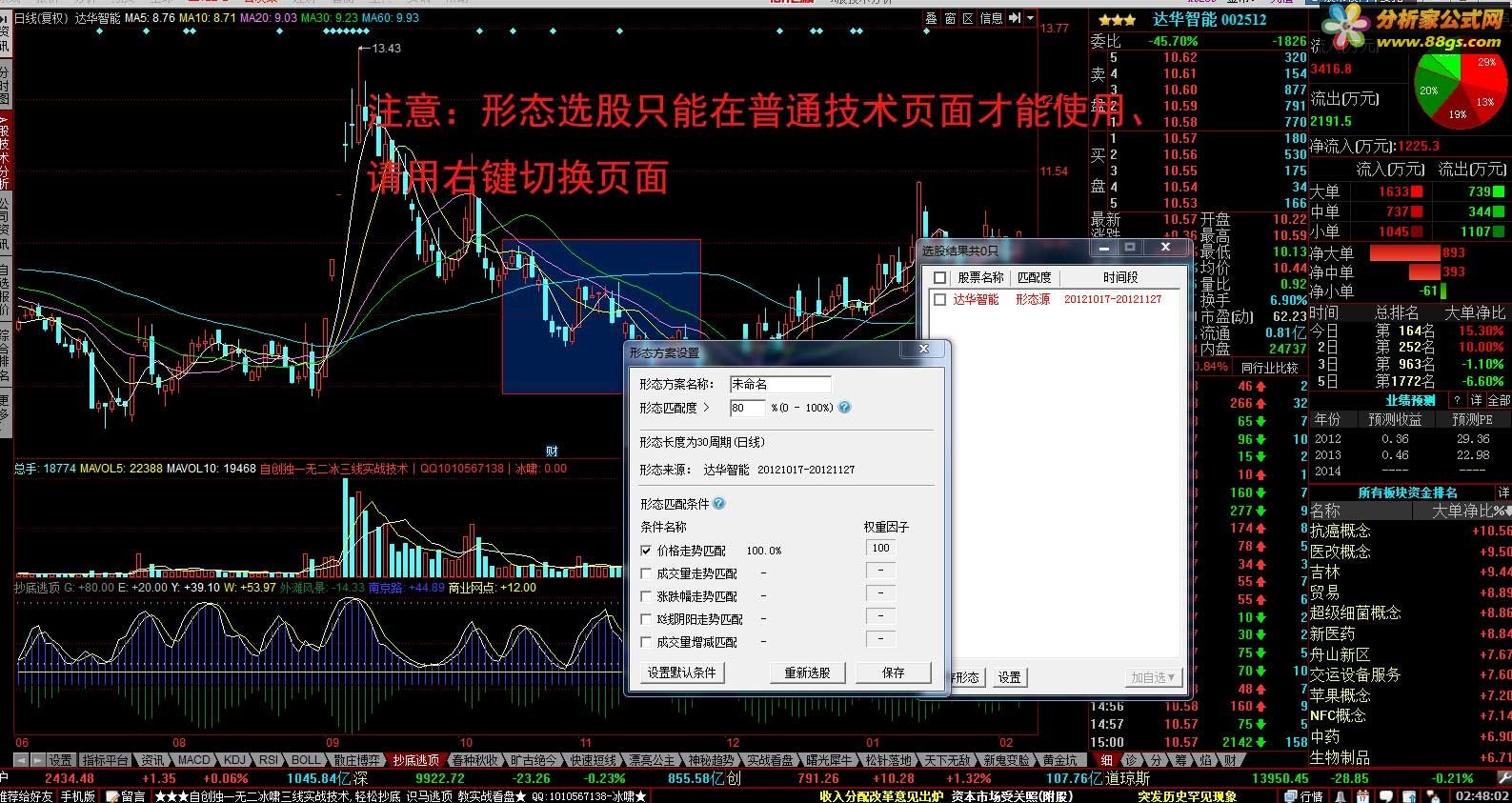Click the 详 details link beside 业绩预测
This screenshot has width=1512, height=803.
click(x=1476, y=400)
